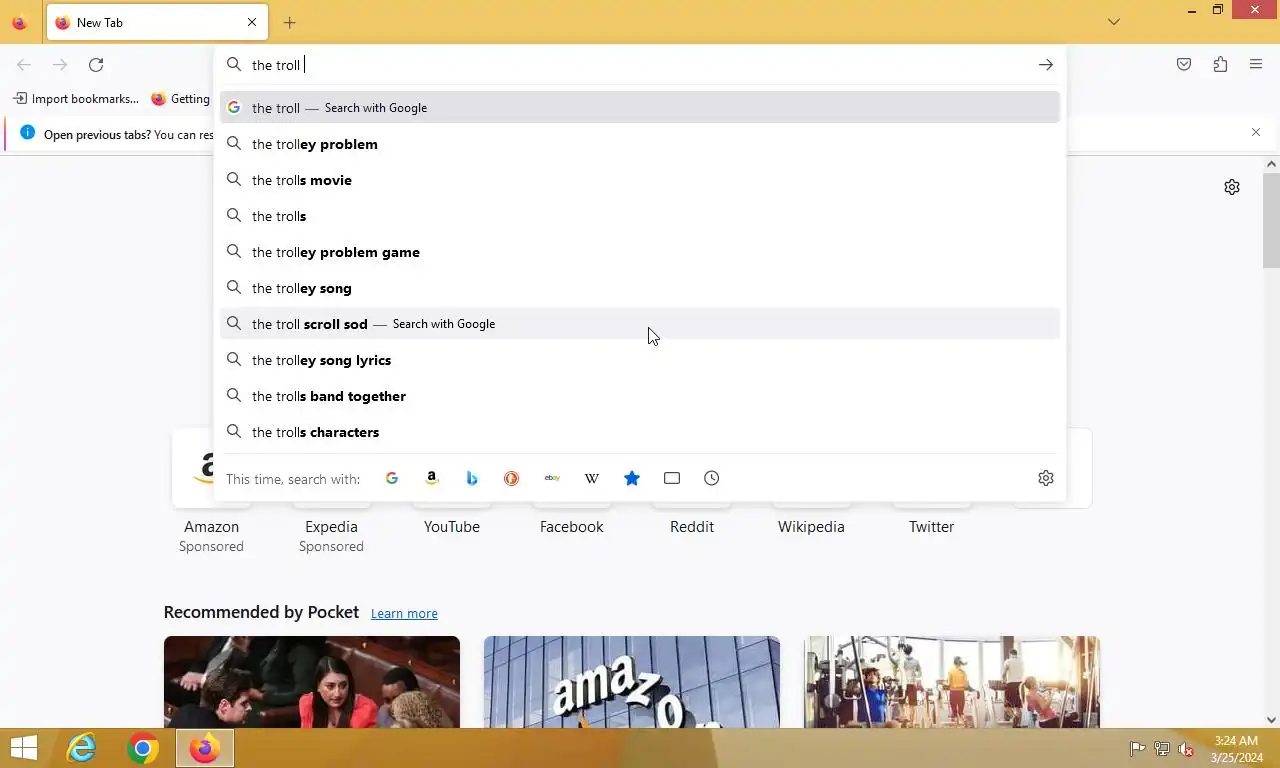Screen dimensions: 1280x768
Task: Open the Pocket story with seated people
Action: click(x=312, y=682)
